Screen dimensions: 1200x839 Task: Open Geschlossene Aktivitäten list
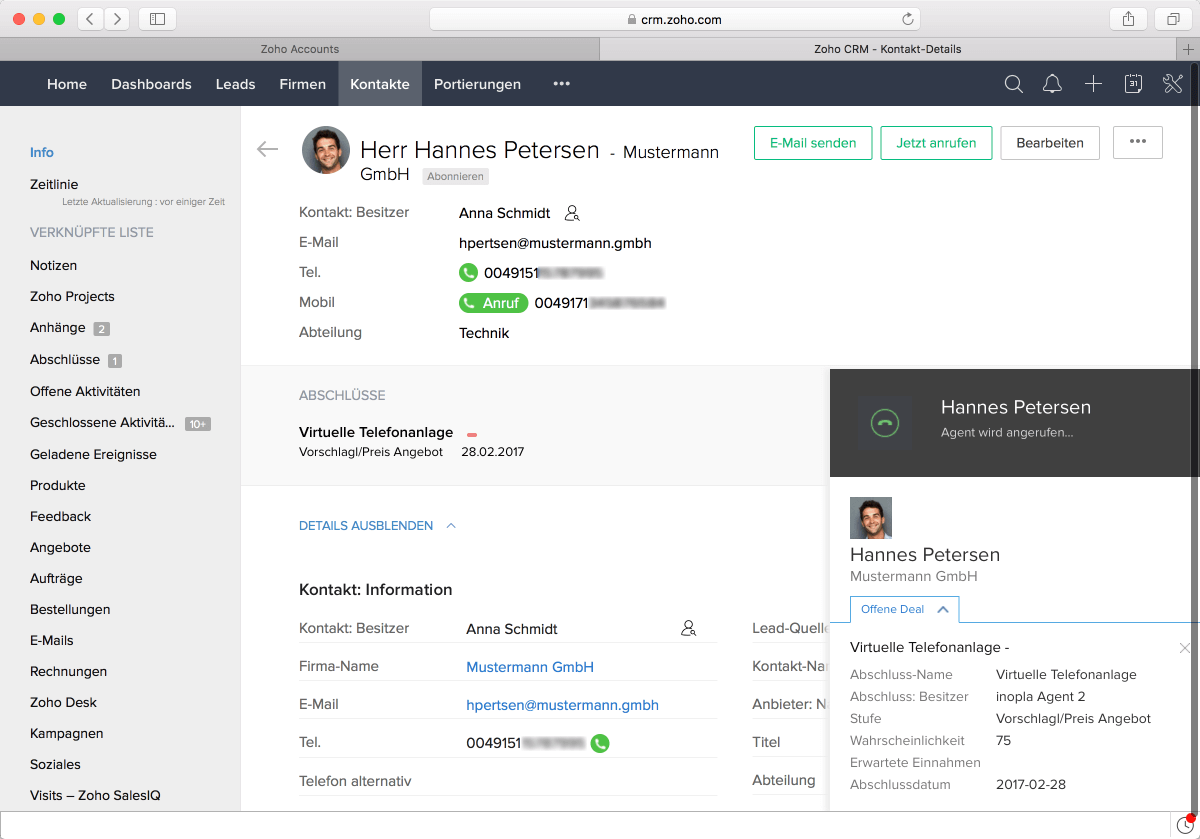click(102, 422)
